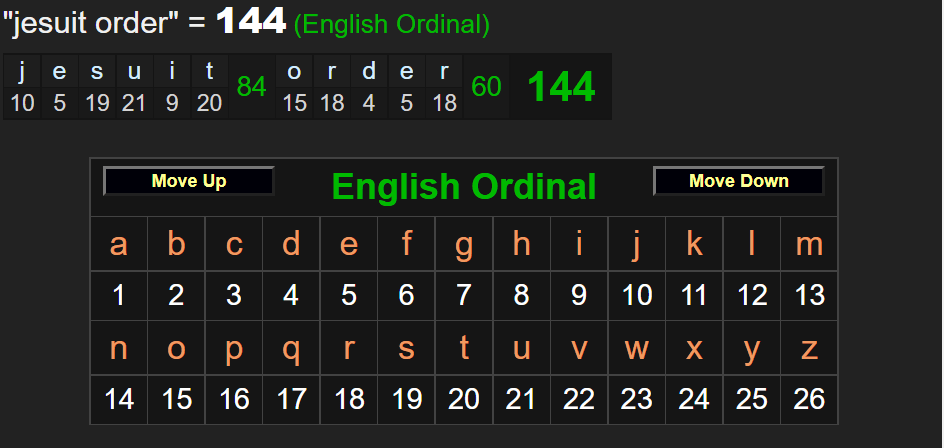Viewport: 944px width, 448px height.
Task: Select letter "a" in the cipher table
Action: [119, 244]
